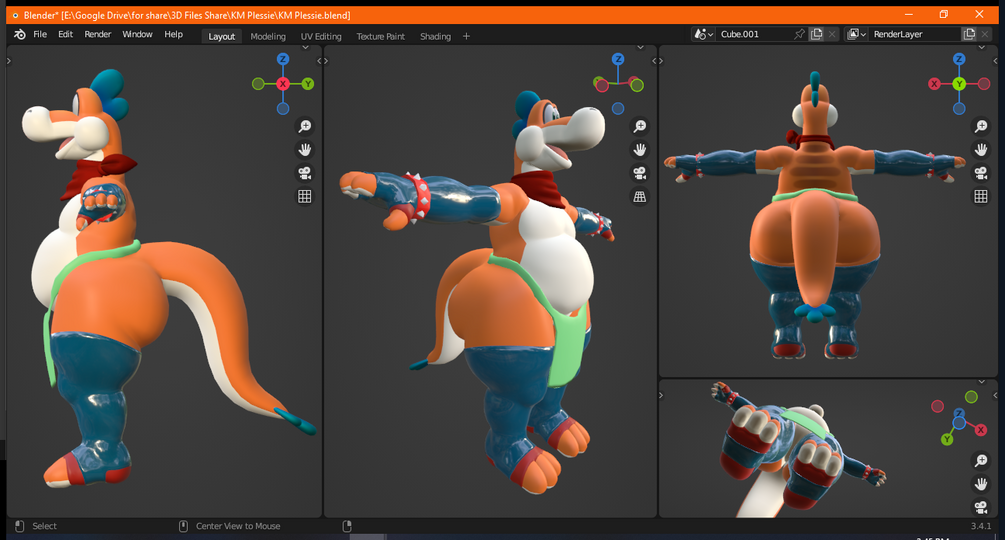Switch to the Texture Paint workspace tab
1005x540 pixels.
(x=381, y=37)
